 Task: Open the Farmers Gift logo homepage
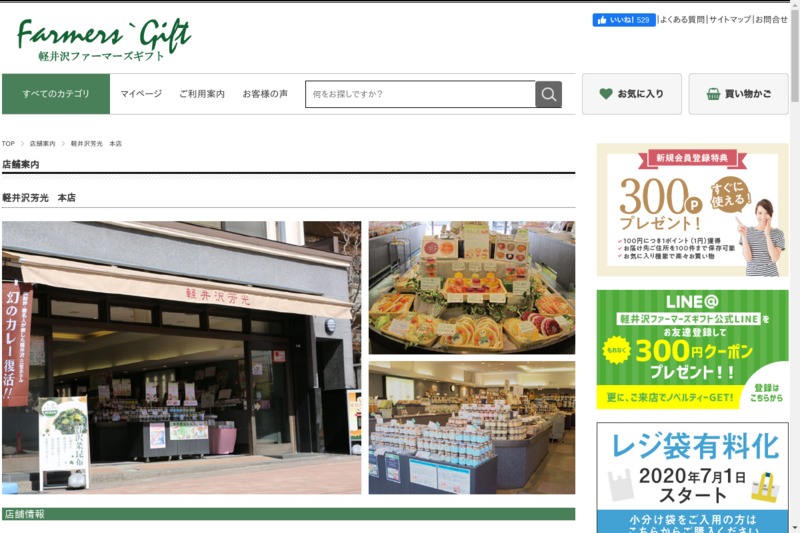tap(104, 40)
